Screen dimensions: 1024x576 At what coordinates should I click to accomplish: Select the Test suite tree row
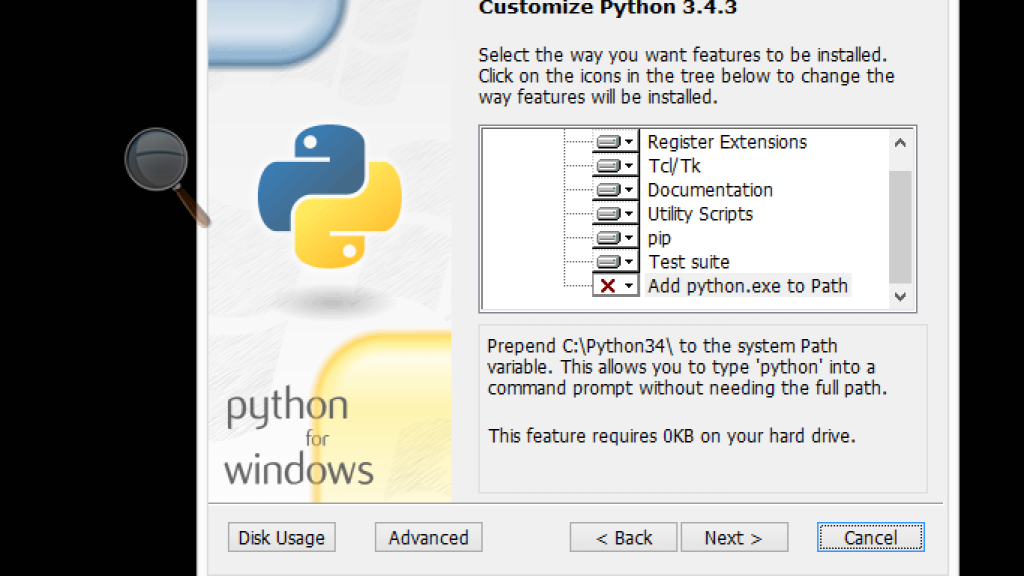(x=688, y=262)
